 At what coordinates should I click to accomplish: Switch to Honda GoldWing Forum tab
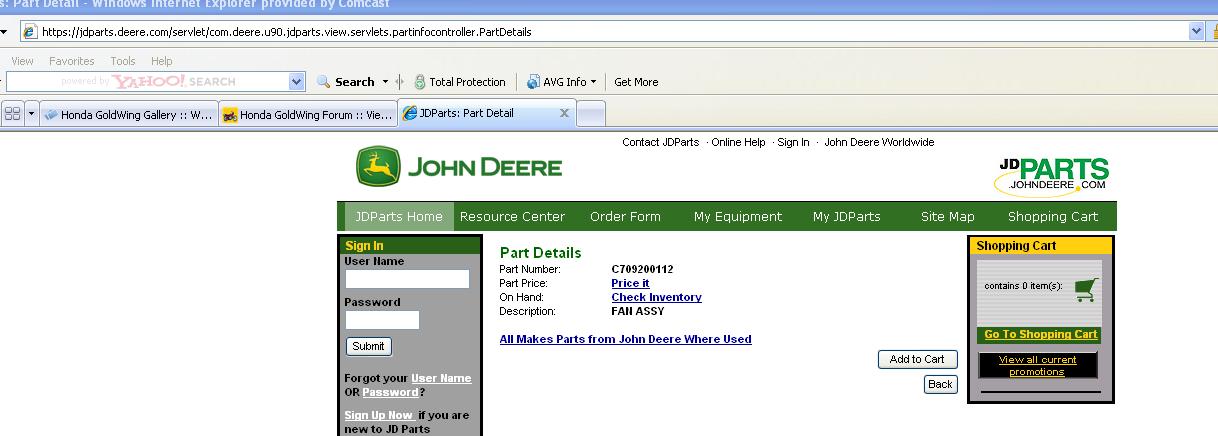(x=307, y=115)
